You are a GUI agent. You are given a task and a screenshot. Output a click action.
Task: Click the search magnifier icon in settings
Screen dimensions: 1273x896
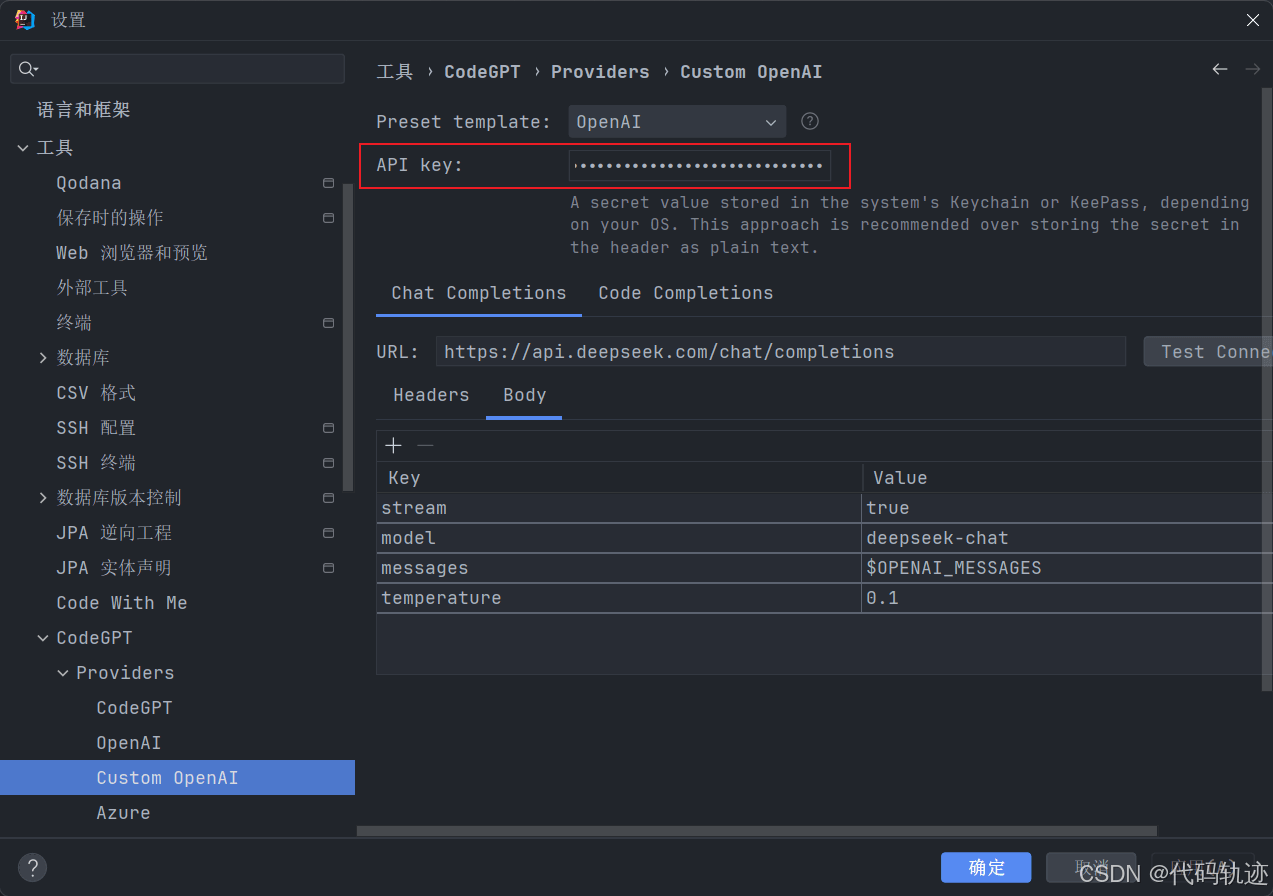(x=28, y=69)
